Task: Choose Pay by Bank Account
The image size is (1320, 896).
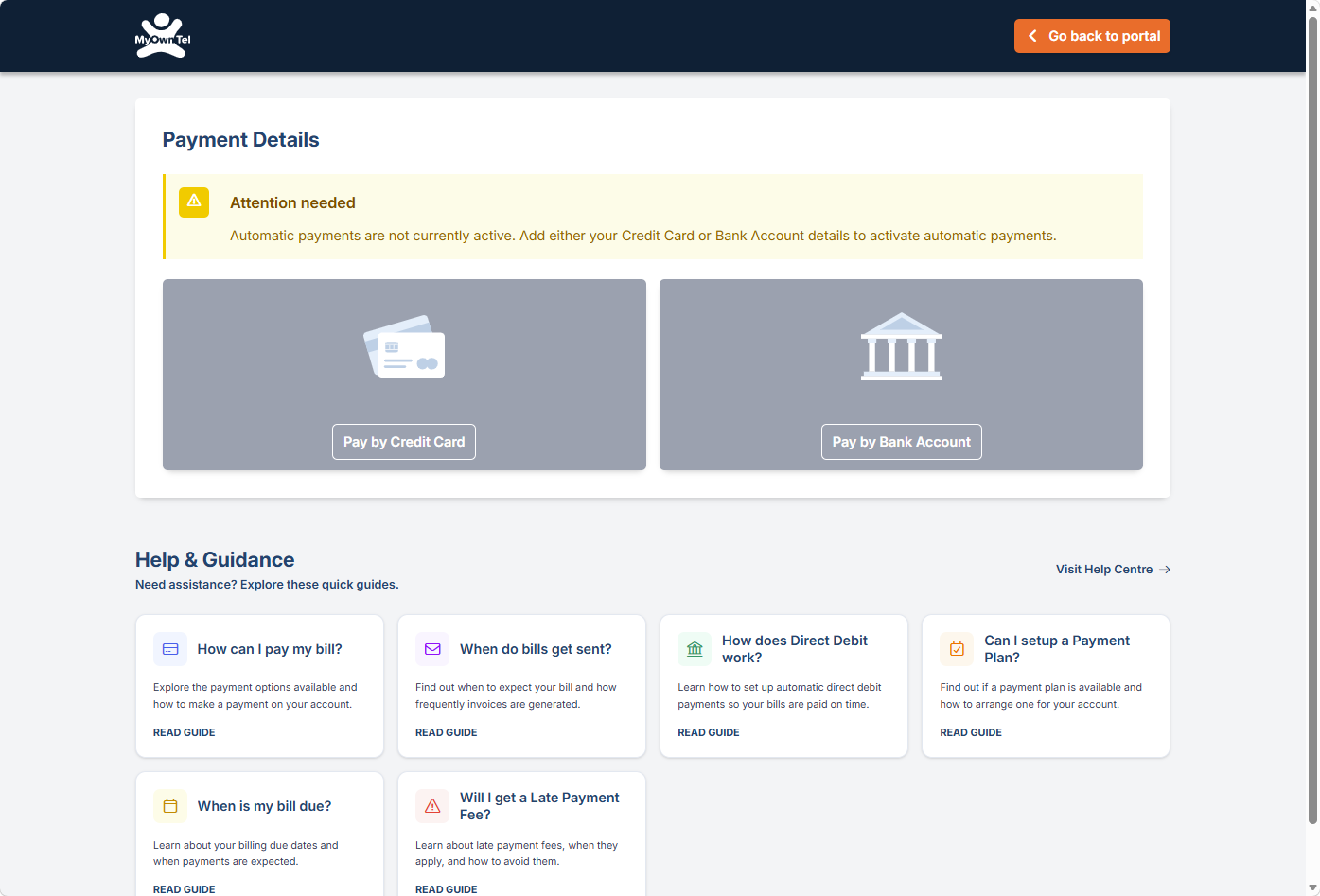Action: [902, 442]
